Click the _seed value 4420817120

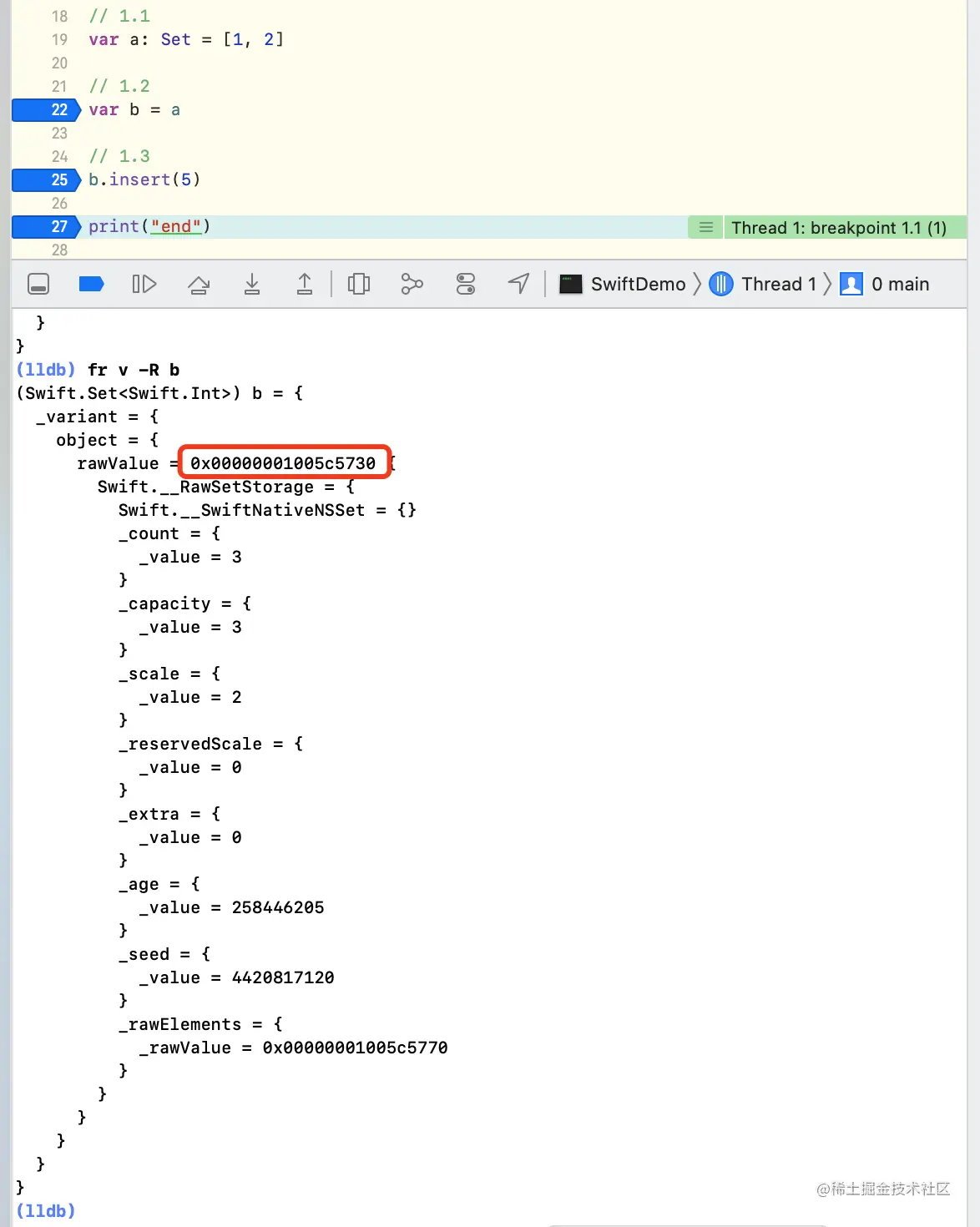pos(283,977)
